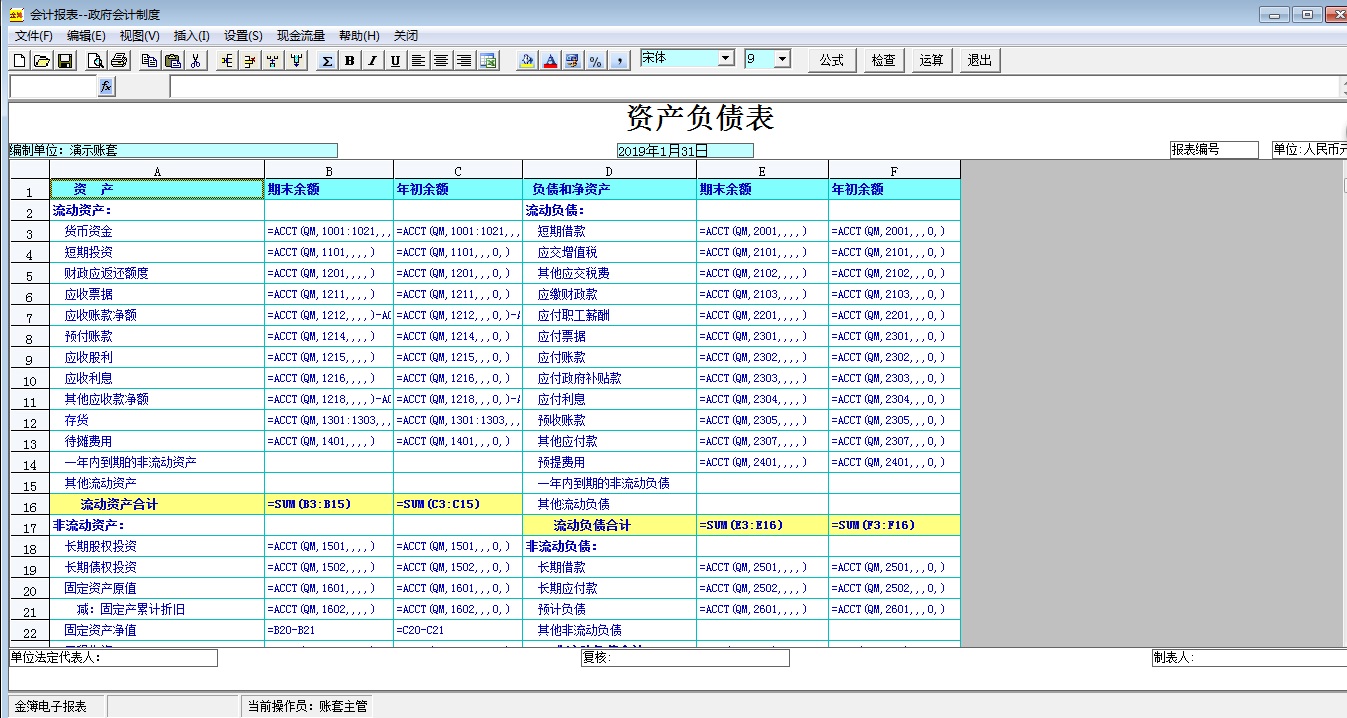Toggle italic formatting
This screenshot has width=1347, height=718.
[371, 60]
